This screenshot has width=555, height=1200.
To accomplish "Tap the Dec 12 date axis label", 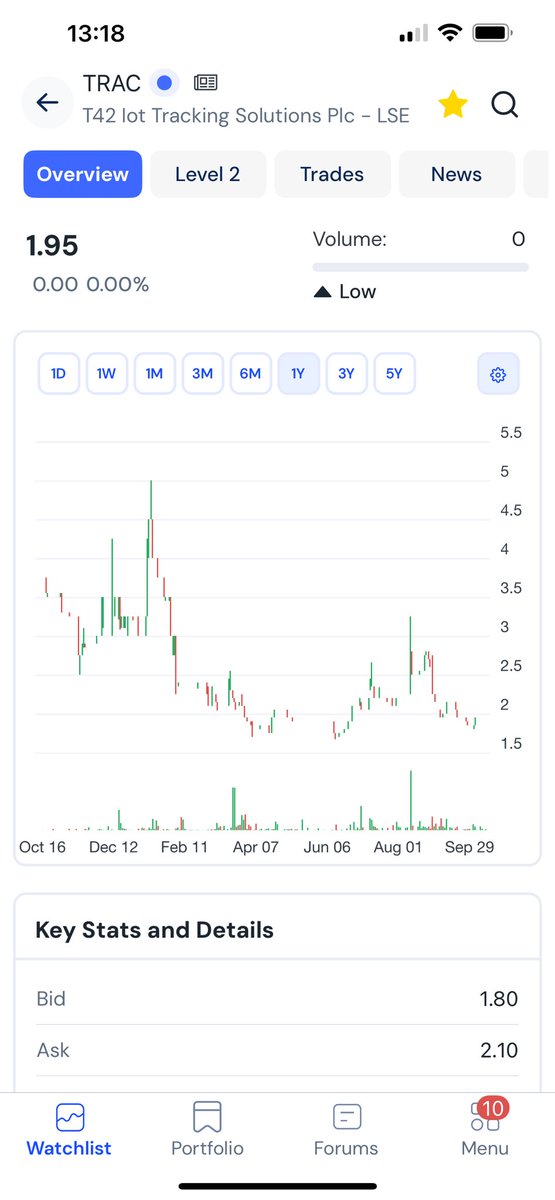I will tap(113, 847).
